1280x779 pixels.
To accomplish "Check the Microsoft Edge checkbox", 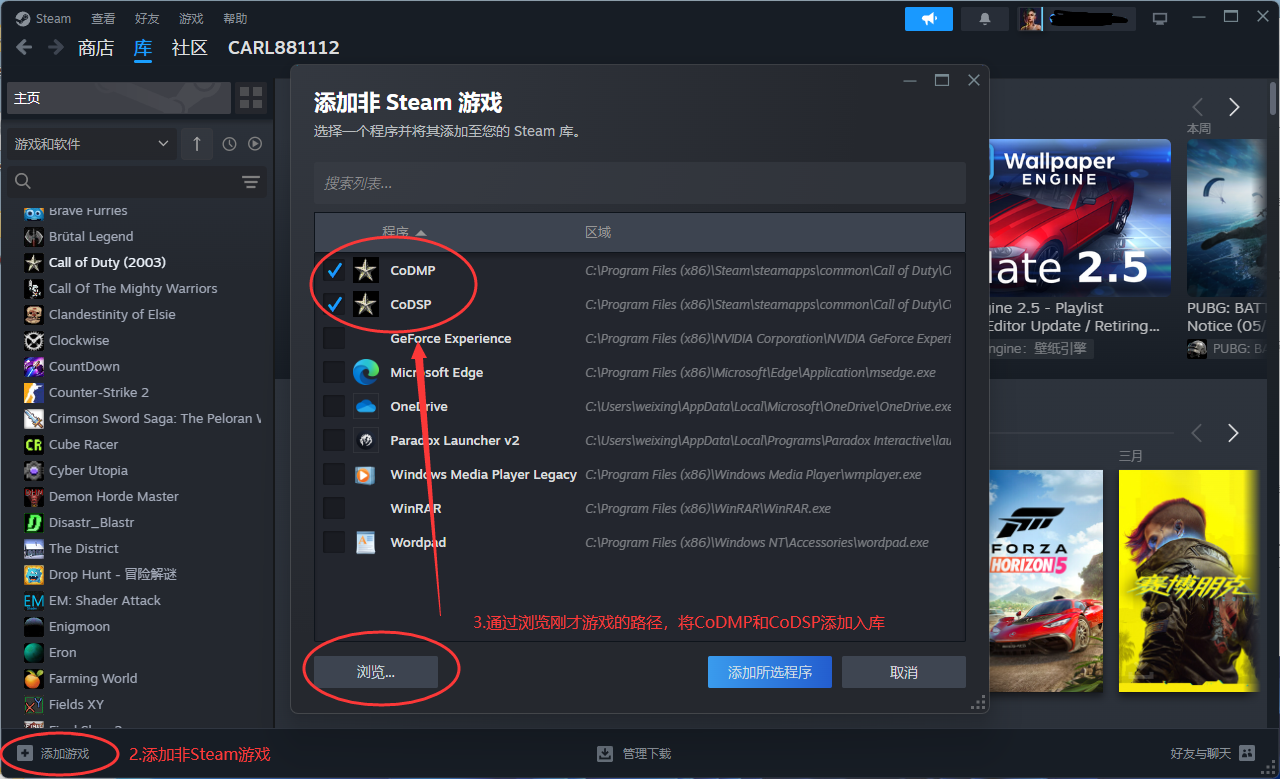I will click(334, 372).
